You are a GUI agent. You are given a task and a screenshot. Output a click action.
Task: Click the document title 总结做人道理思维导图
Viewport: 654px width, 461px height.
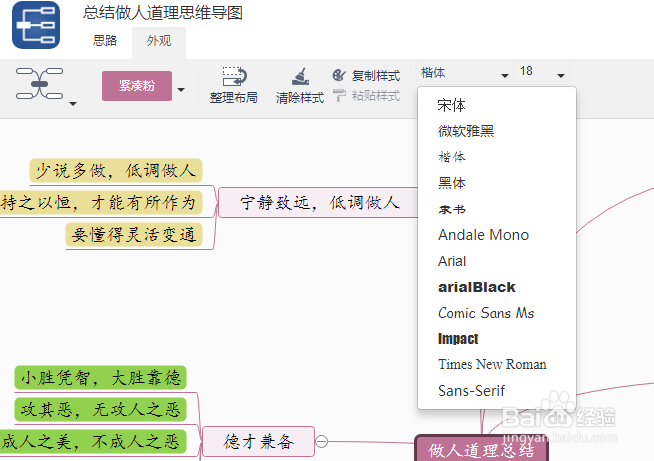click(163, 13)
